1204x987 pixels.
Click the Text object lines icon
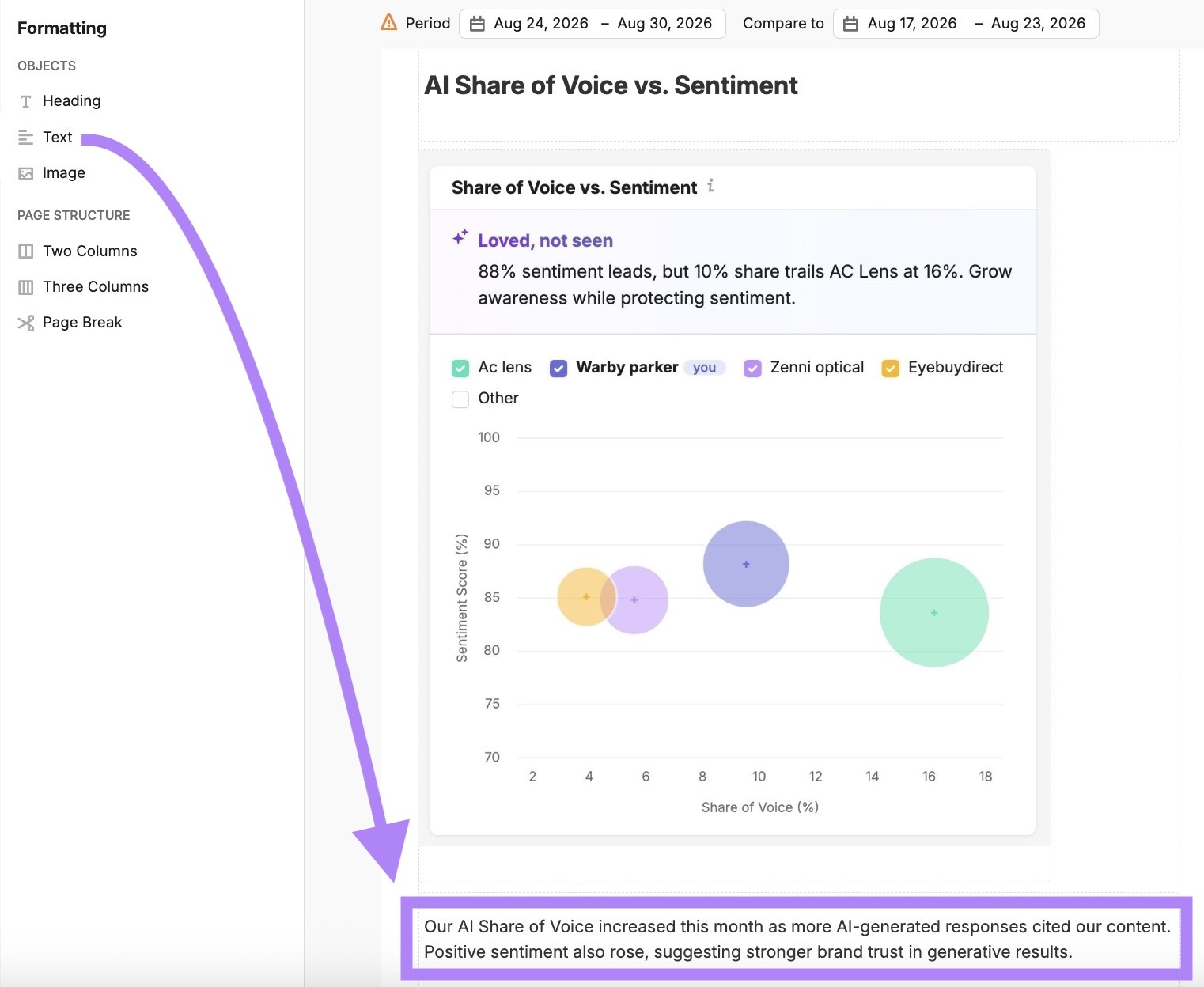click(26, 138)
